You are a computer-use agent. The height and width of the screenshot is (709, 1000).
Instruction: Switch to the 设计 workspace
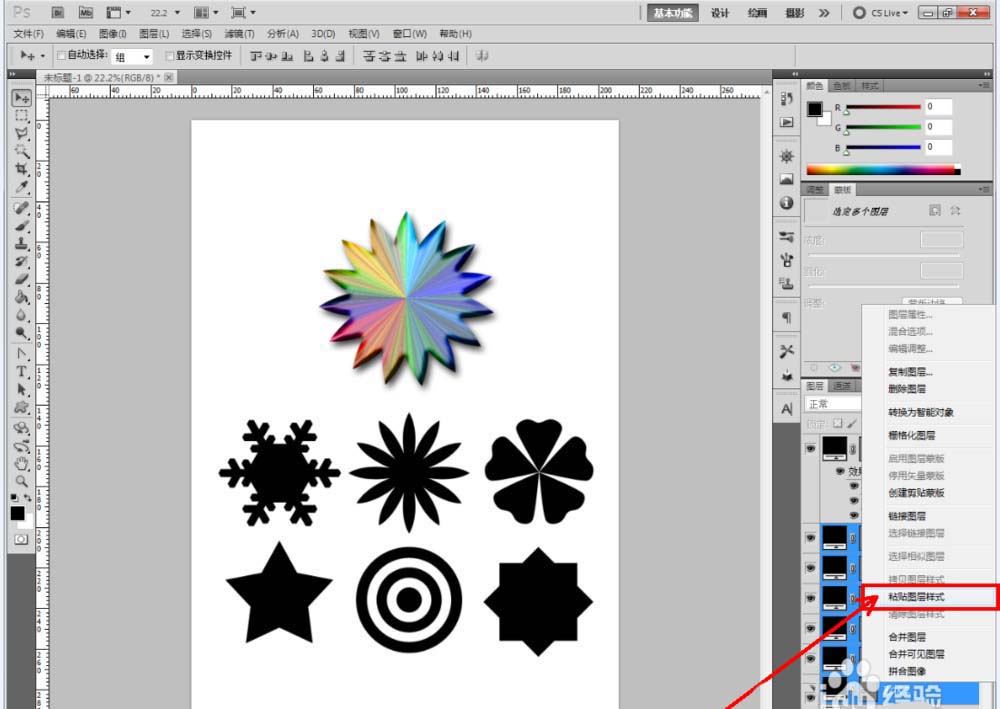(x=720, y=13)
